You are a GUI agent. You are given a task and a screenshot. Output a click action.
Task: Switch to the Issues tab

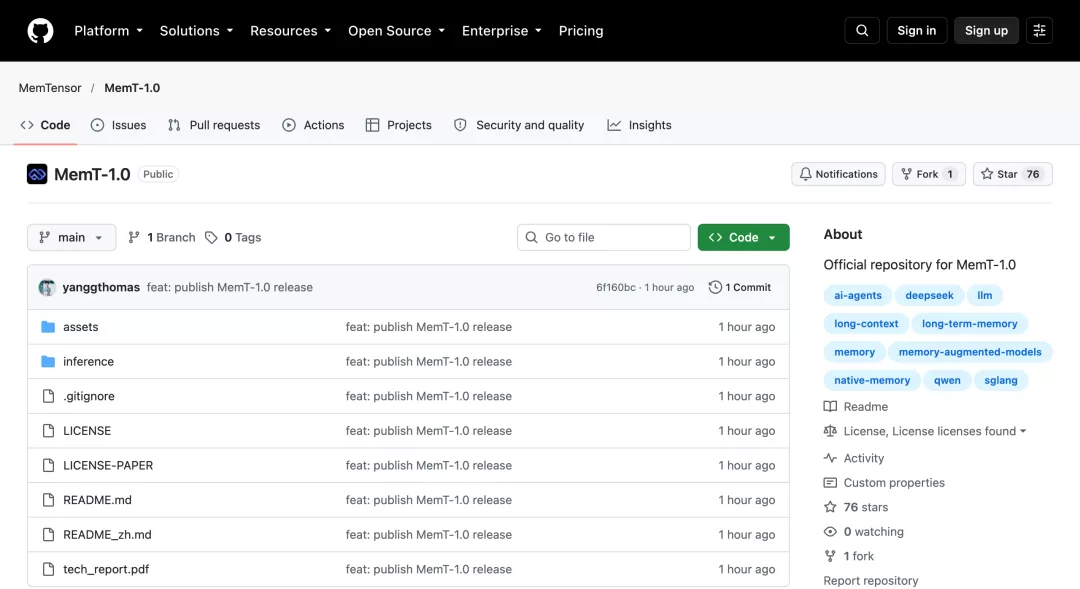click(x=118, y=125)
